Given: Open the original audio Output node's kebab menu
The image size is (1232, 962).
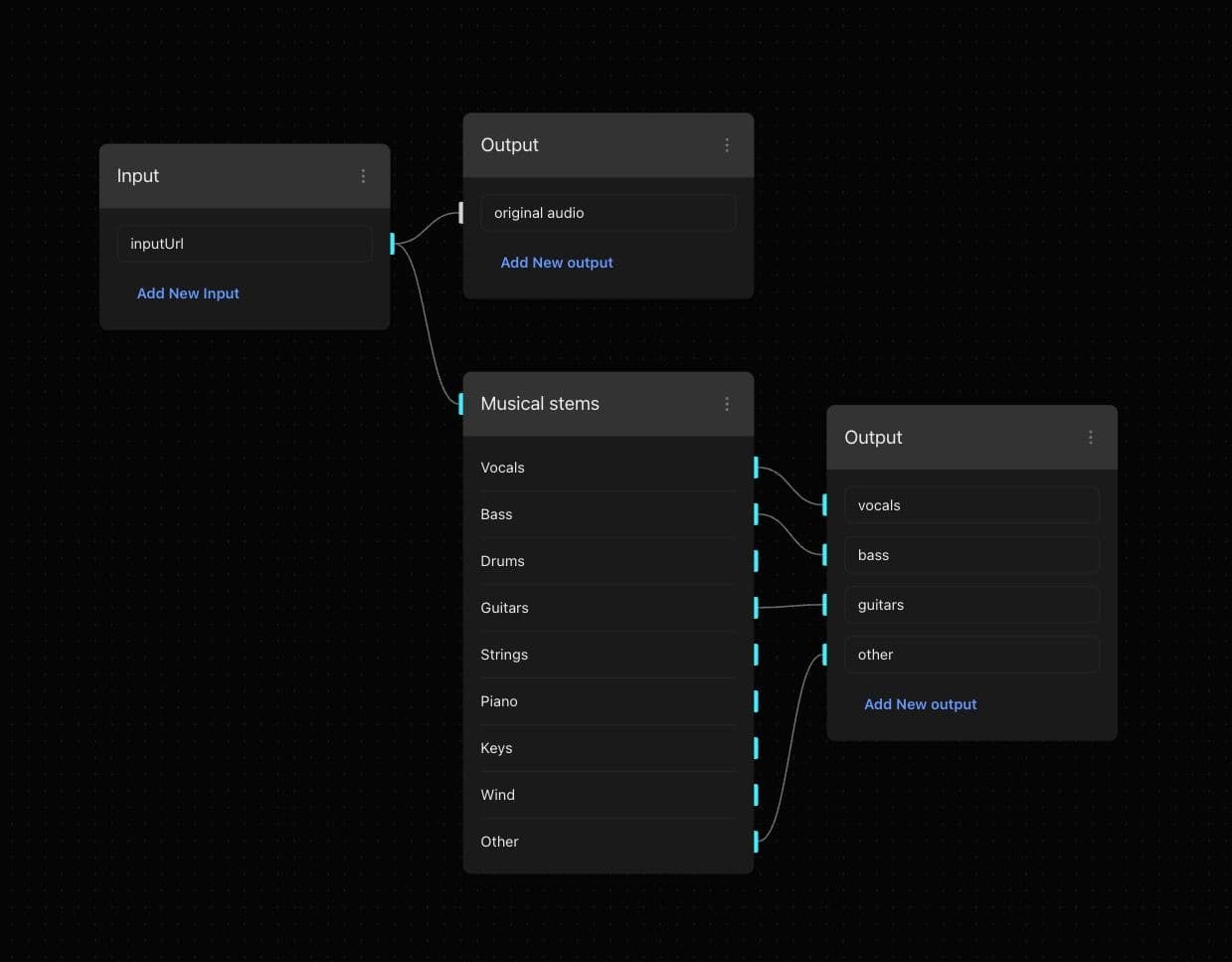Looking at the screenshot, I should tap(727, 145).
